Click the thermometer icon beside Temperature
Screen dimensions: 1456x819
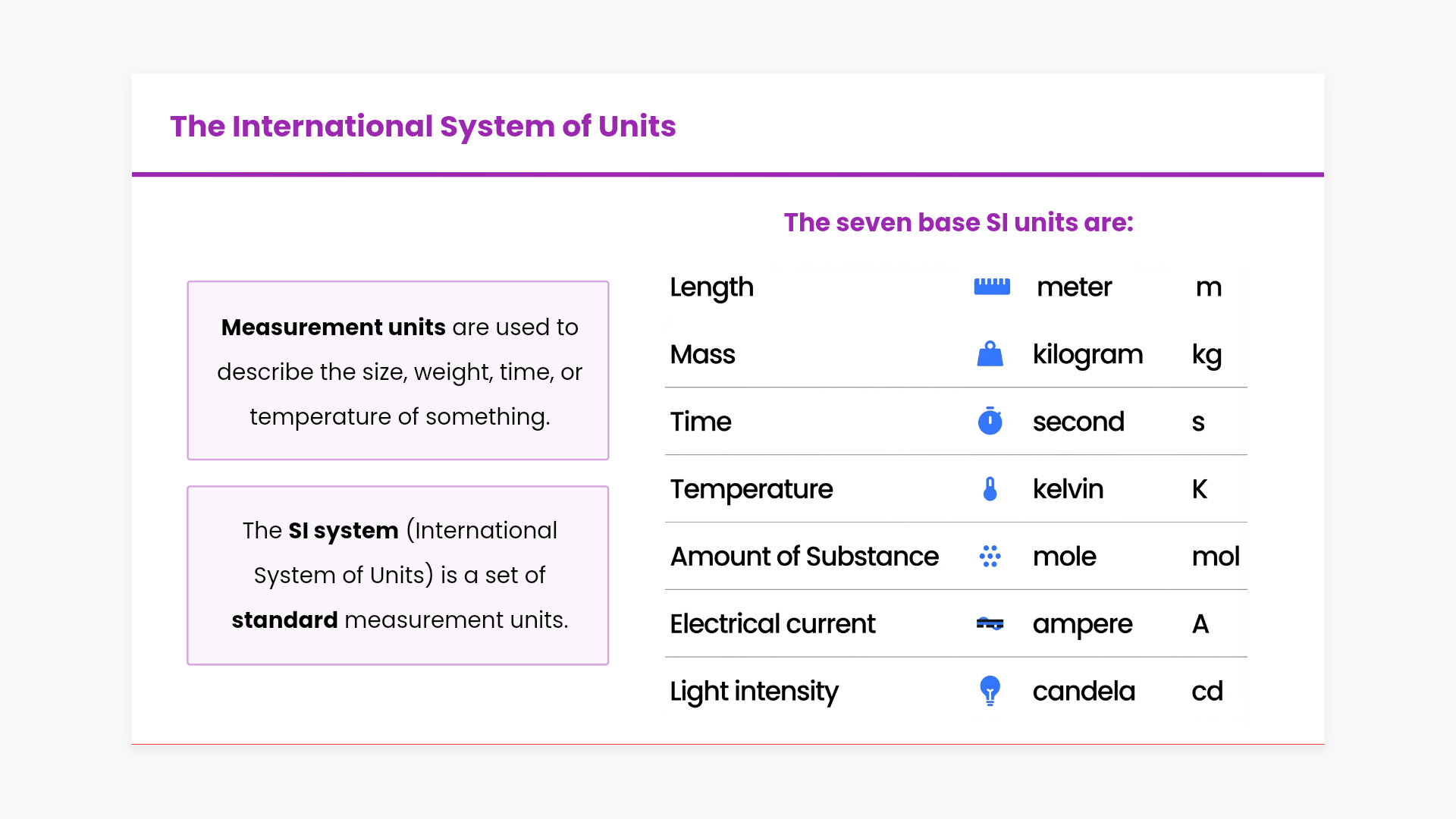pyautogui.click(x=990, y=489)
